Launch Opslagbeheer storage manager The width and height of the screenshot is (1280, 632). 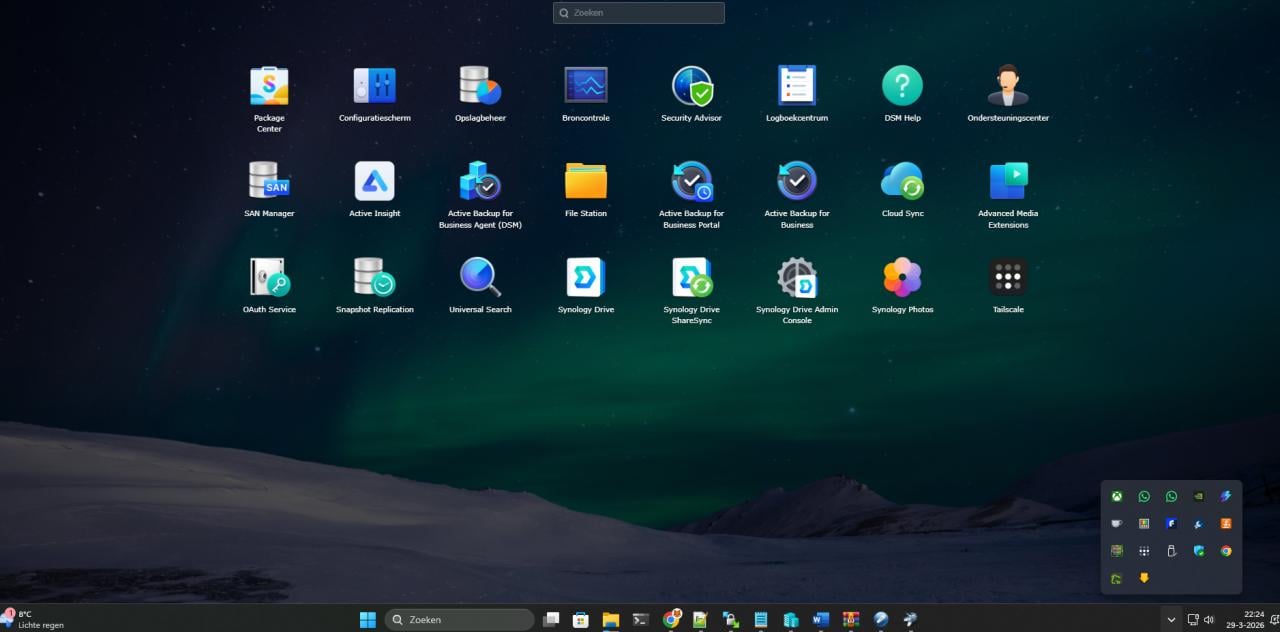pos(479,85)
